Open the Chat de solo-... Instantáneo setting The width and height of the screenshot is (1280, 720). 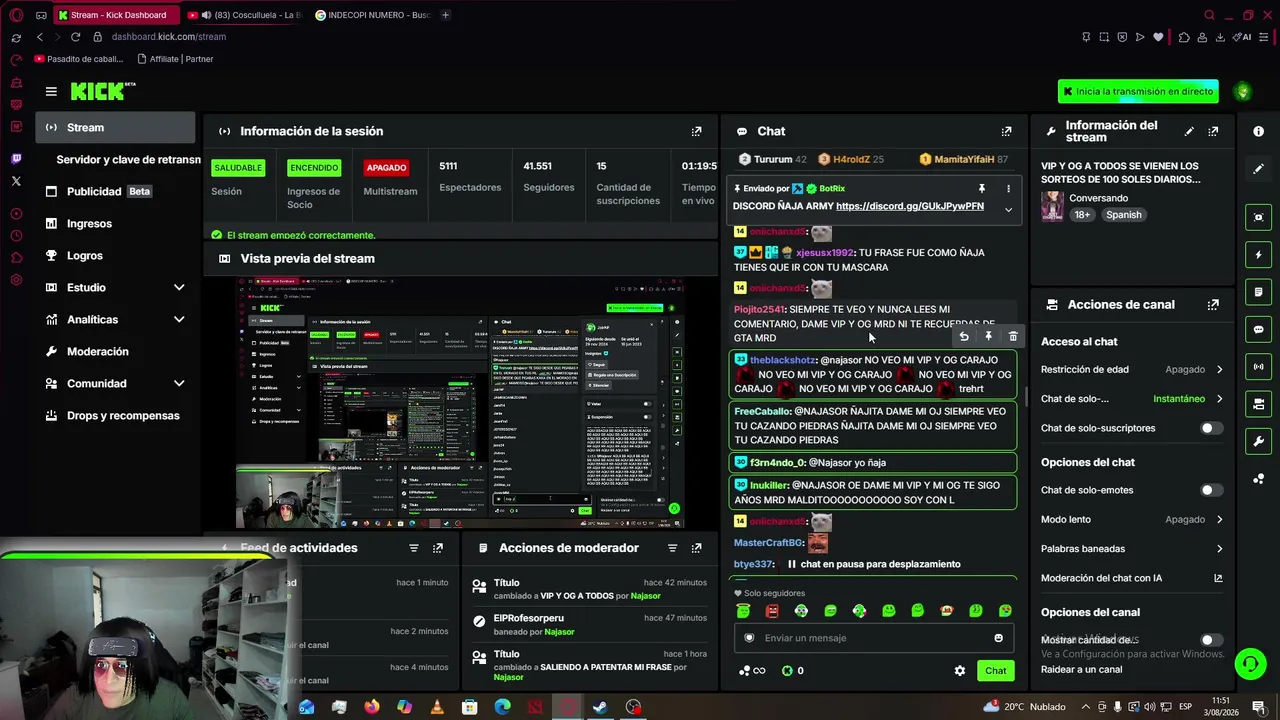click(x=1132, y=399)
